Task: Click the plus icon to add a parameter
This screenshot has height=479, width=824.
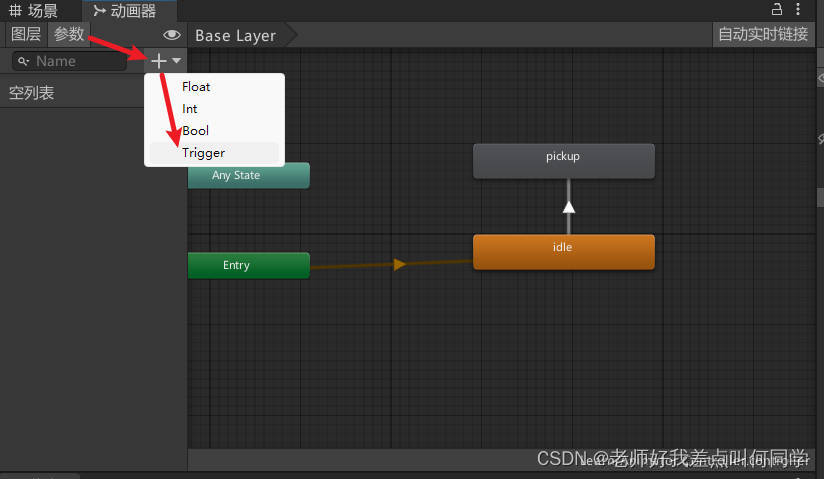Action: click(x=158, y=61)
